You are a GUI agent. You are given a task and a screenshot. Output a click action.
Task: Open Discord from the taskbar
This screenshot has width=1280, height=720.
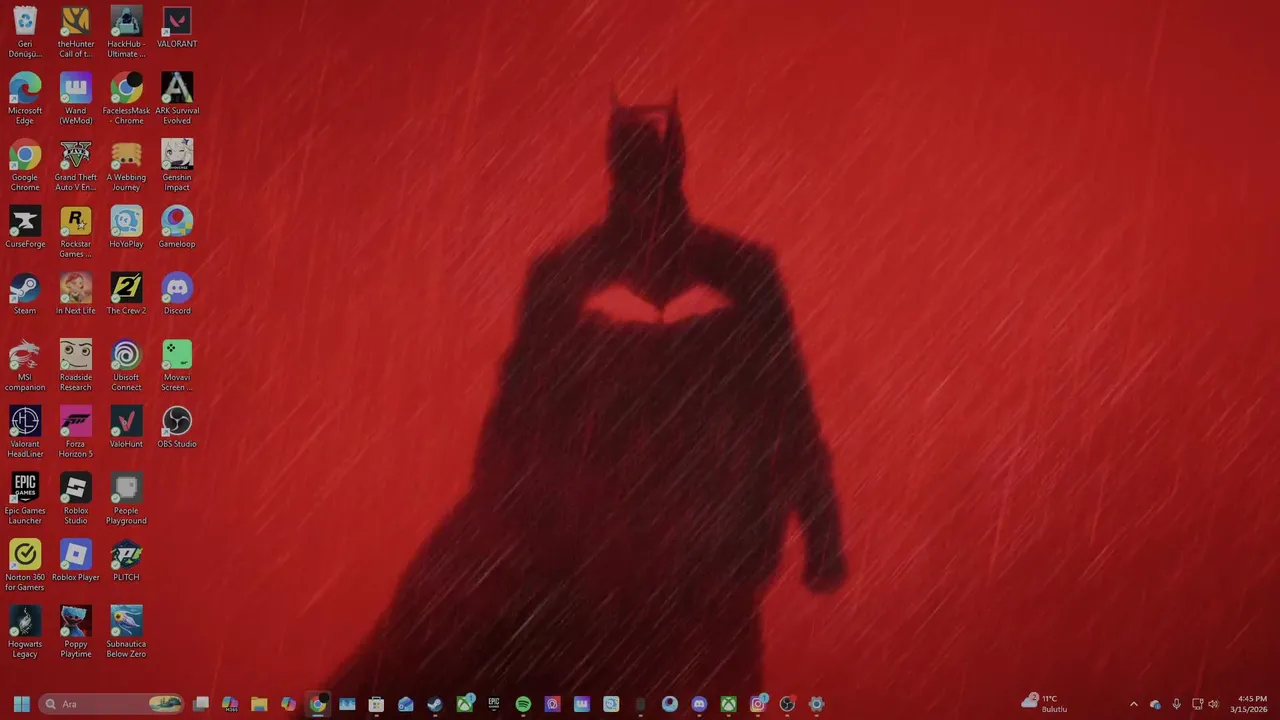pyautogui.click(x=699, y=704)
